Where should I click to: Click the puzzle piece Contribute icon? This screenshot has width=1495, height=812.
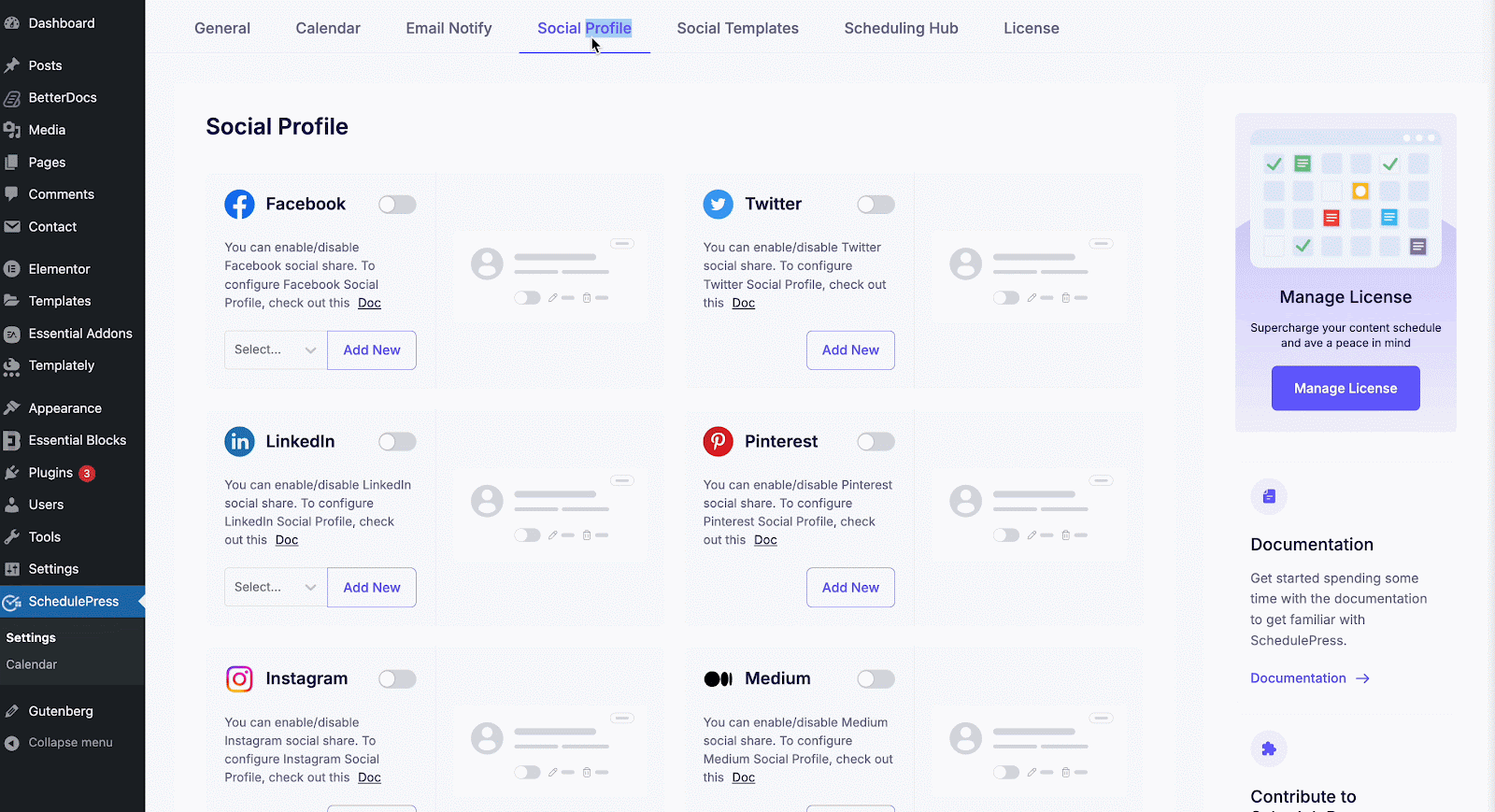point(1269,748)
